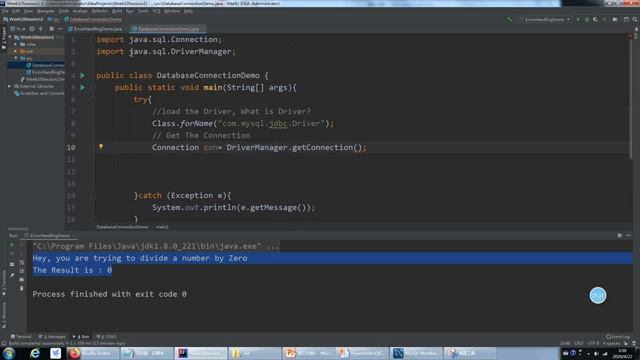Click the collapse all icon in Project panel
The height and width of the screenshot is (360, 640).
click(x=41, y=29)
